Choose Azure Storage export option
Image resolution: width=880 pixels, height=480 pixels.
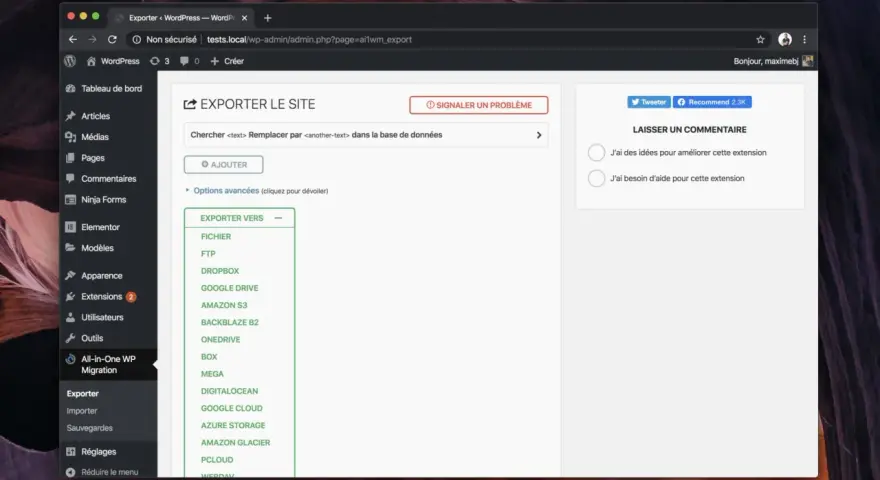coord(233,425)
